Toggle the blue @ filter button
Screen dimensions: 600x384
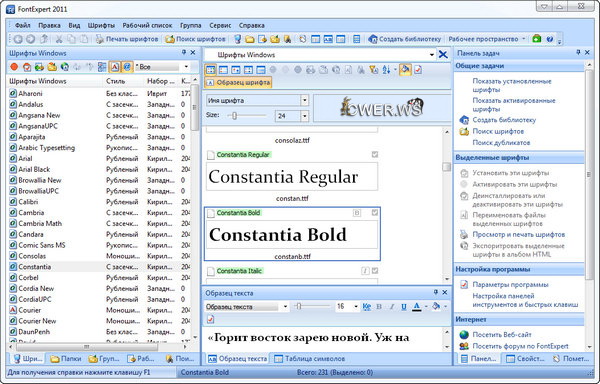[x=127, y=67]
